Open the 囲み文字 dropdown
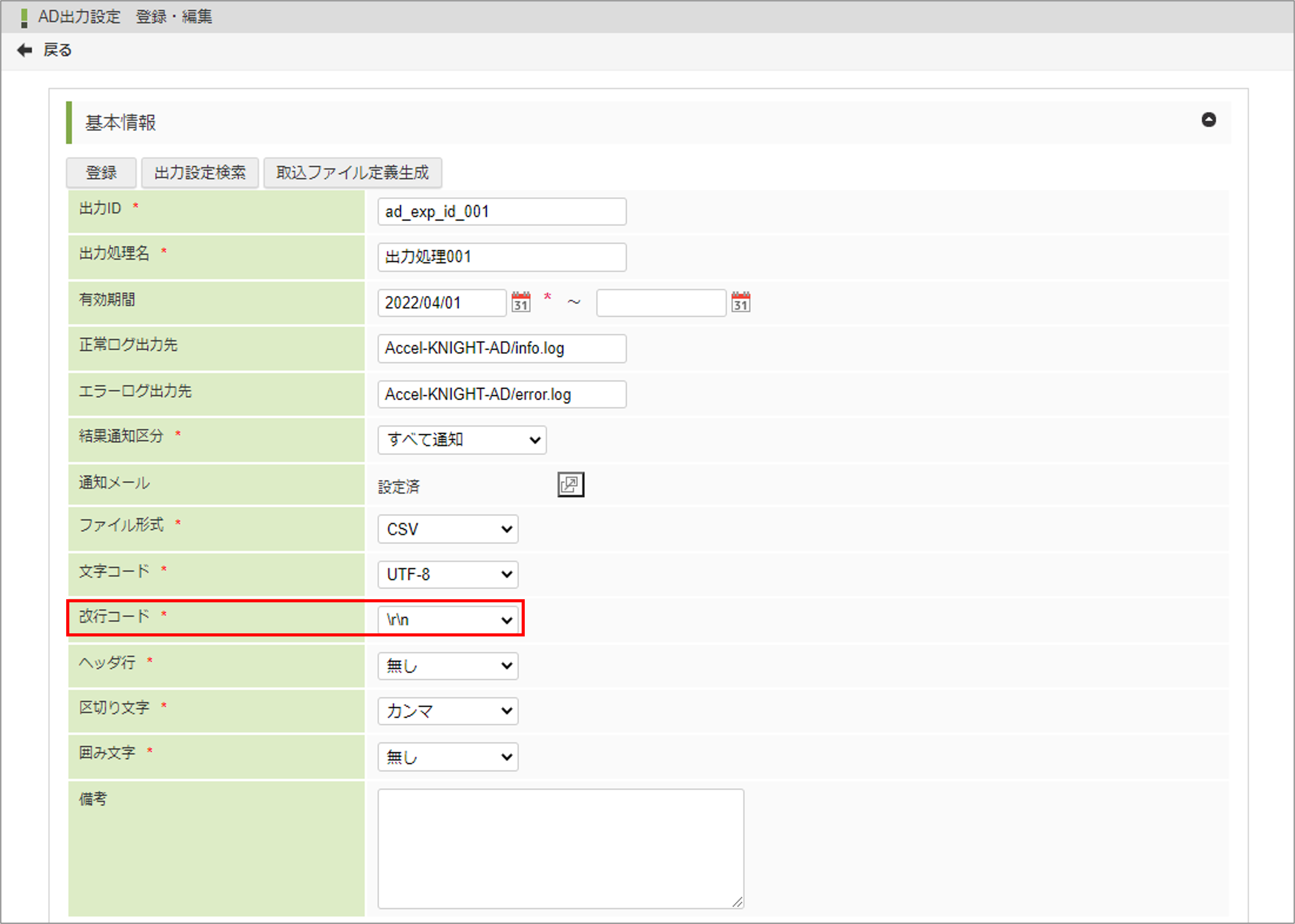Screen dimensions: 1295x924 coord(448,757)
